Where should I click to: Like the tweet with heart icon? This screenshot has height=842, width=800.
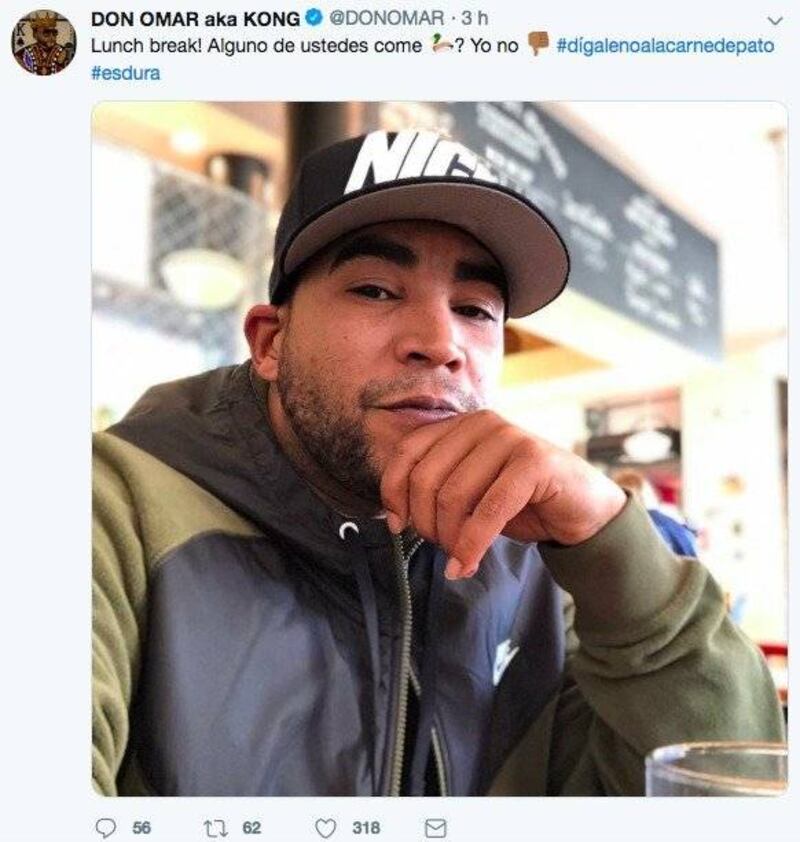pos(325,828)
